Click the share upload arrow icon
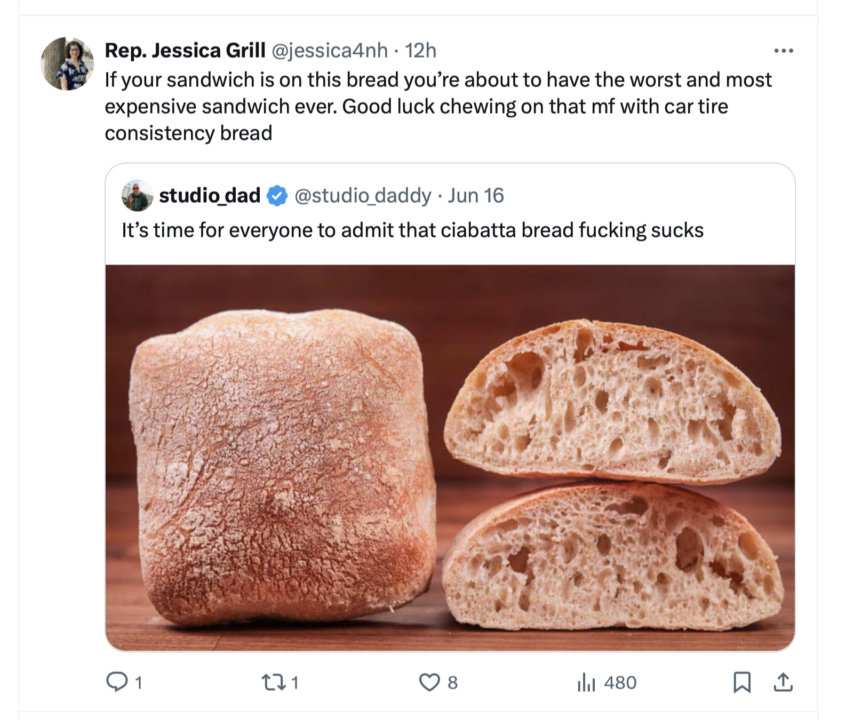The width and height of the screenshot is (846, 720). pyautogui.click(x=784, y=682)
